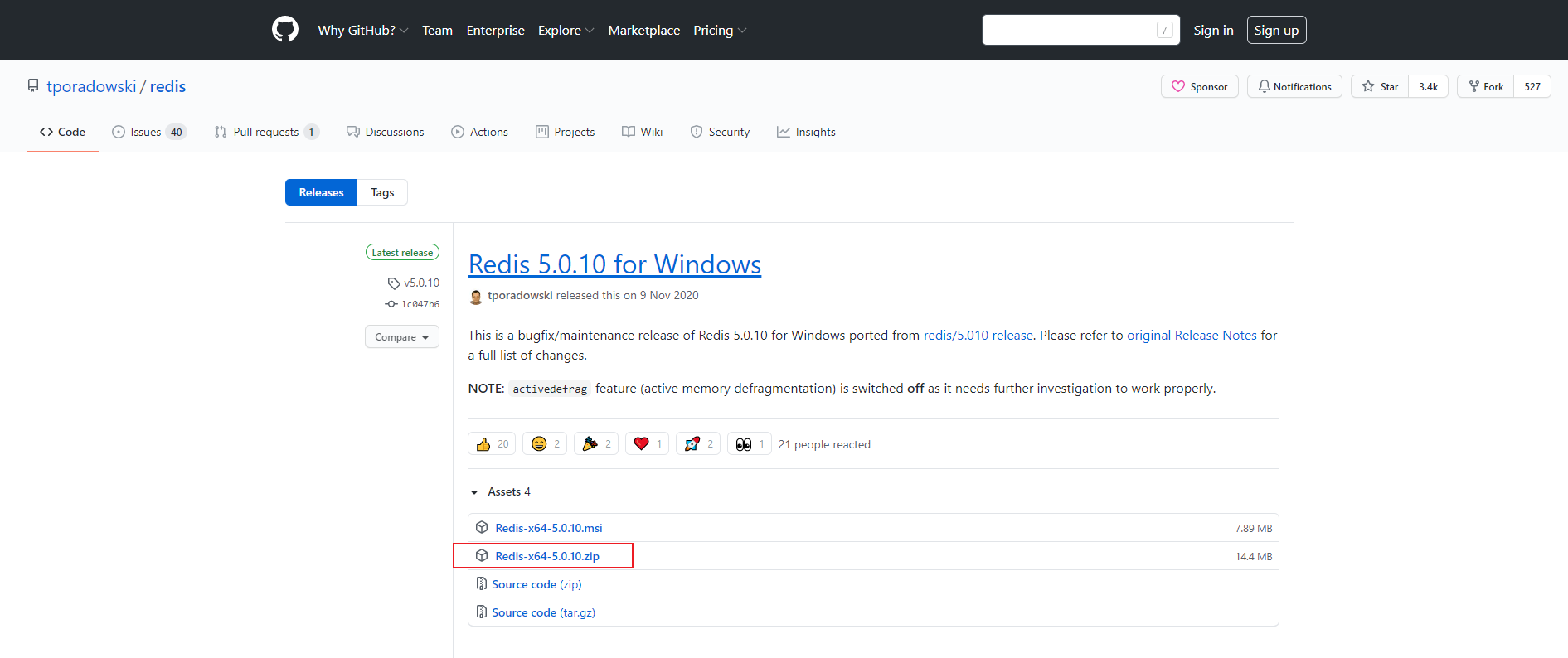Open the redis repository link
The width and height of the screenshot is (1568, 658).
click(x=167, y=86)
